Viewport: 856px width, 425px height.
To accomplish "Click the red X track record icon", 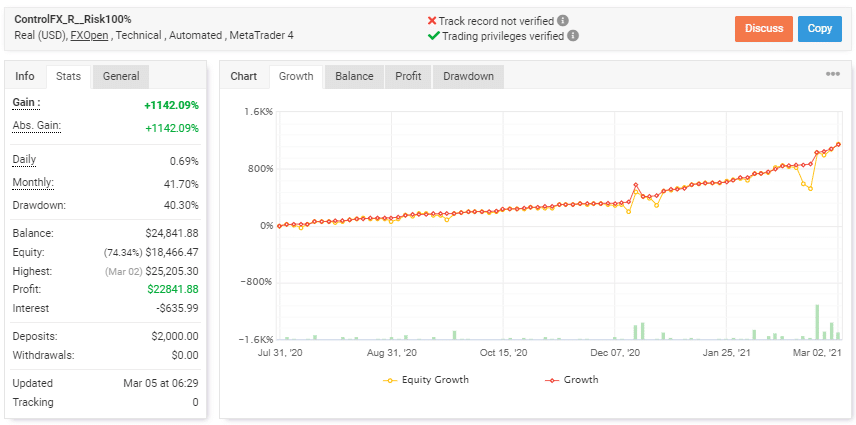I will (x=432, y=20).
